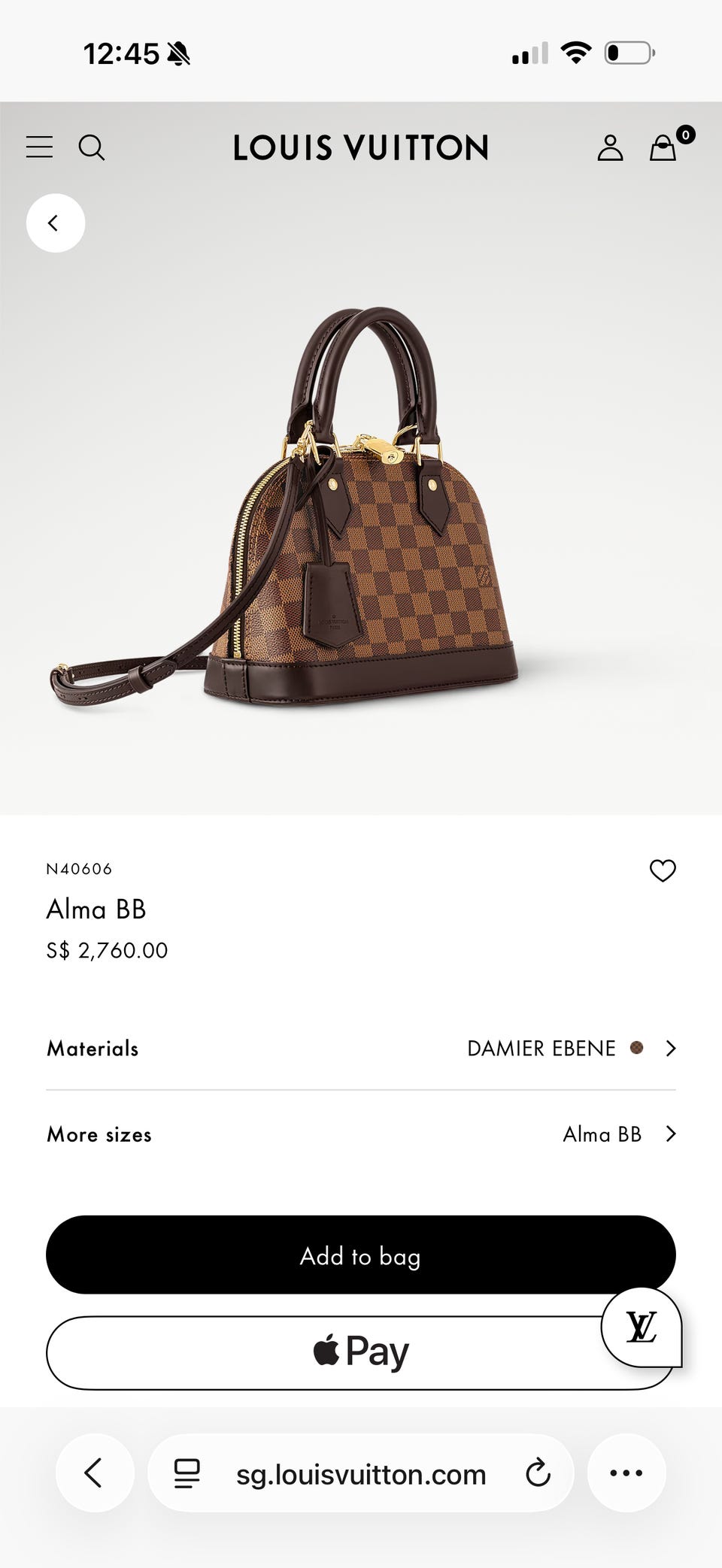This screenshot has width=722, height=1568.
Task: Select the Damier Ebene color swatch
Action: pyautogui.click(x=636, y=1047)
